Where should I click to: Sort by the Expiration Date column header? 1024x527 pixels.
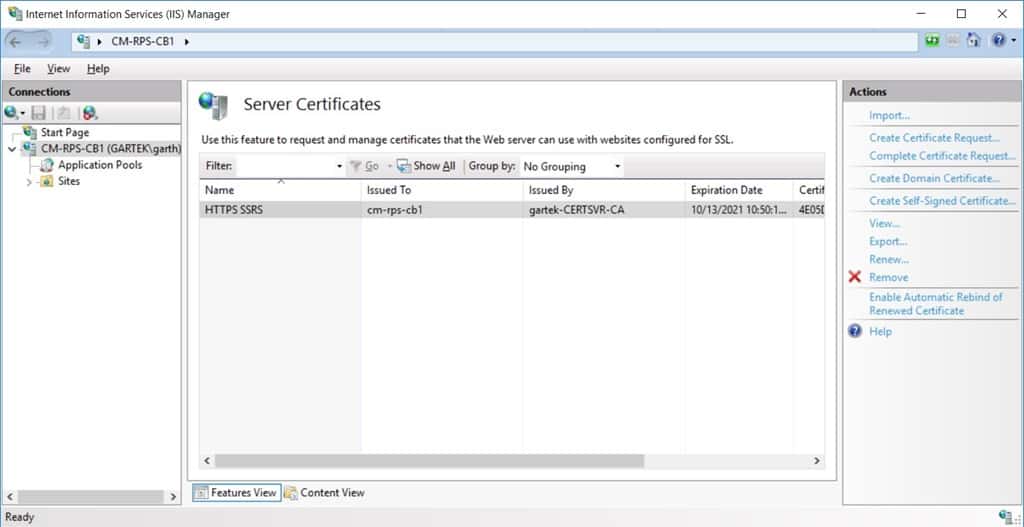click(x=739, y=190)
